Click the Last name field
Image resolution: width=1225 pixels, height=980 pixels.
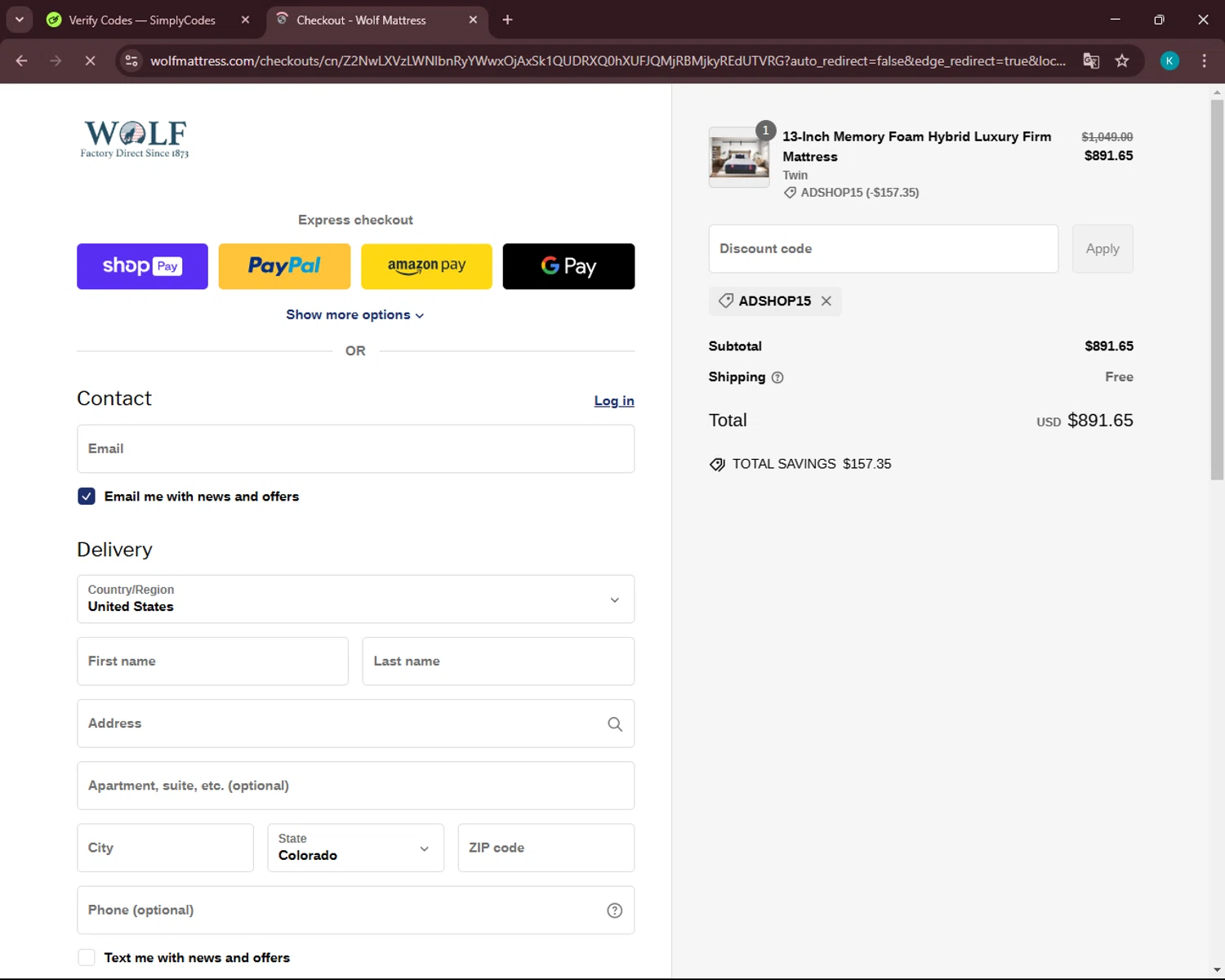(498, 661)
